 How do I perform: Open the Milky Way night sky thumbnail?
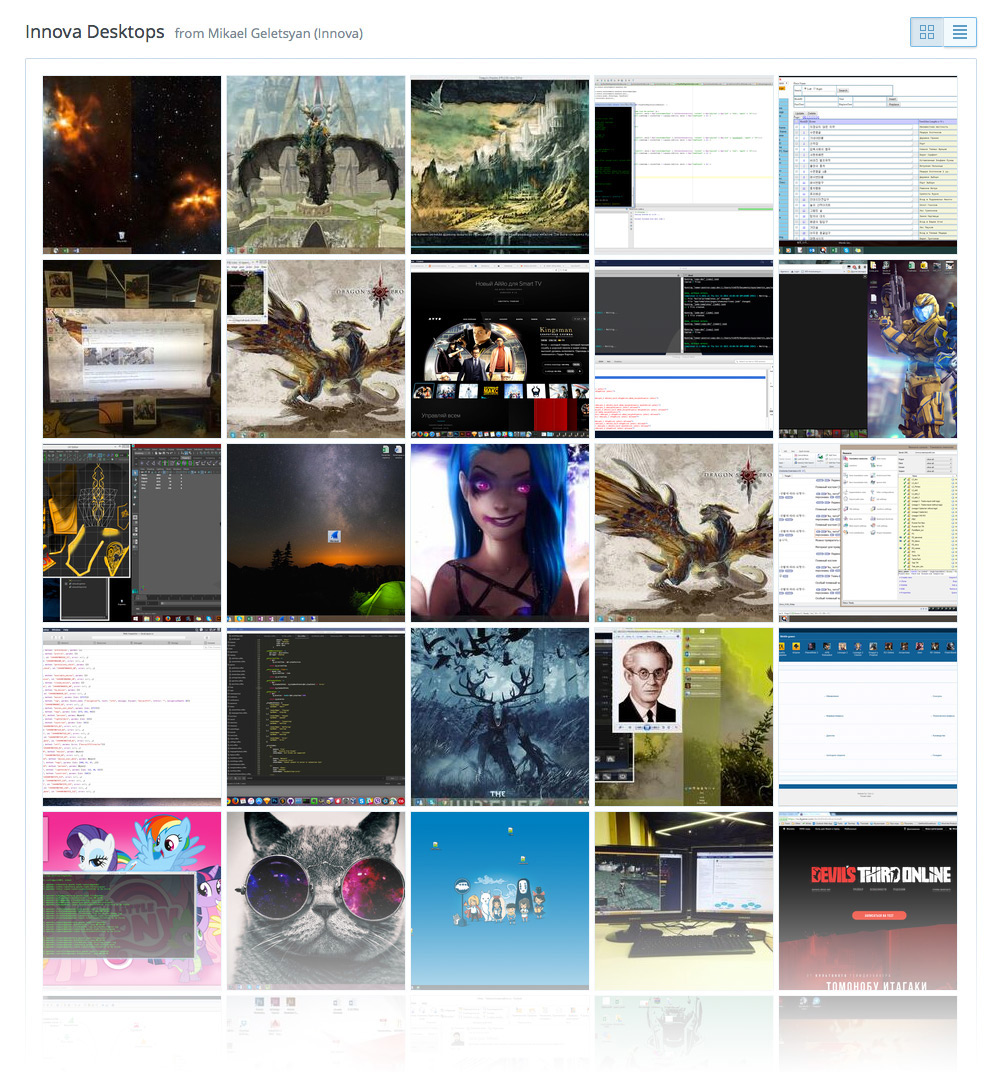(316, 533)
